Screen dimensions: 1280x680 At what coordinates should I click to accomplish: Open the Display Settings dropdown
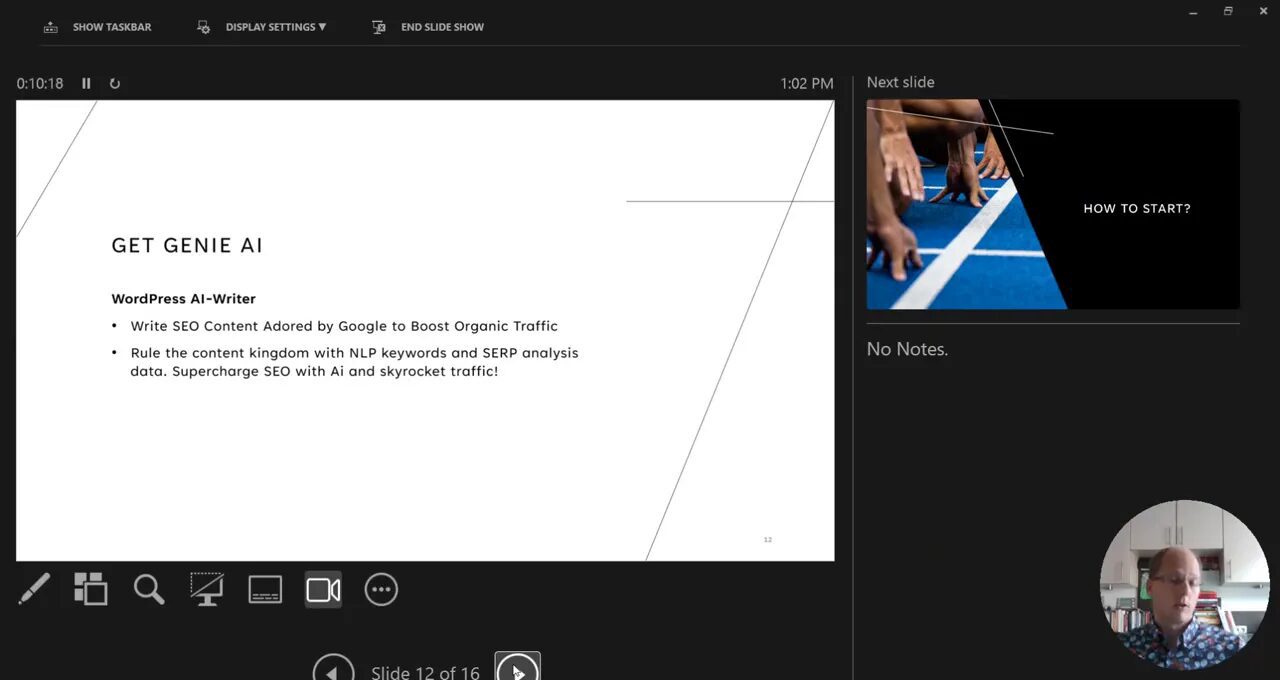click(261, 27)
